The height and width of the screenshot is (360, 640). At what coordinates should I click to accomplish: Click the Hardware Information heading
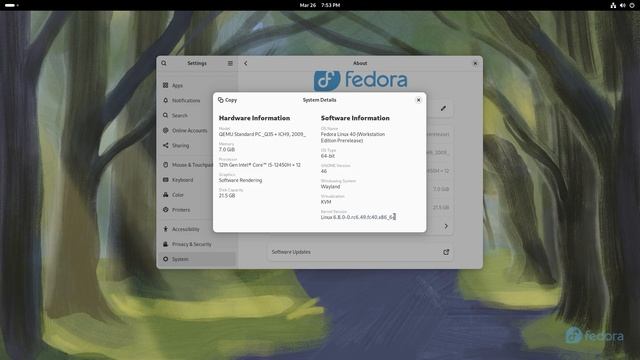254,118
